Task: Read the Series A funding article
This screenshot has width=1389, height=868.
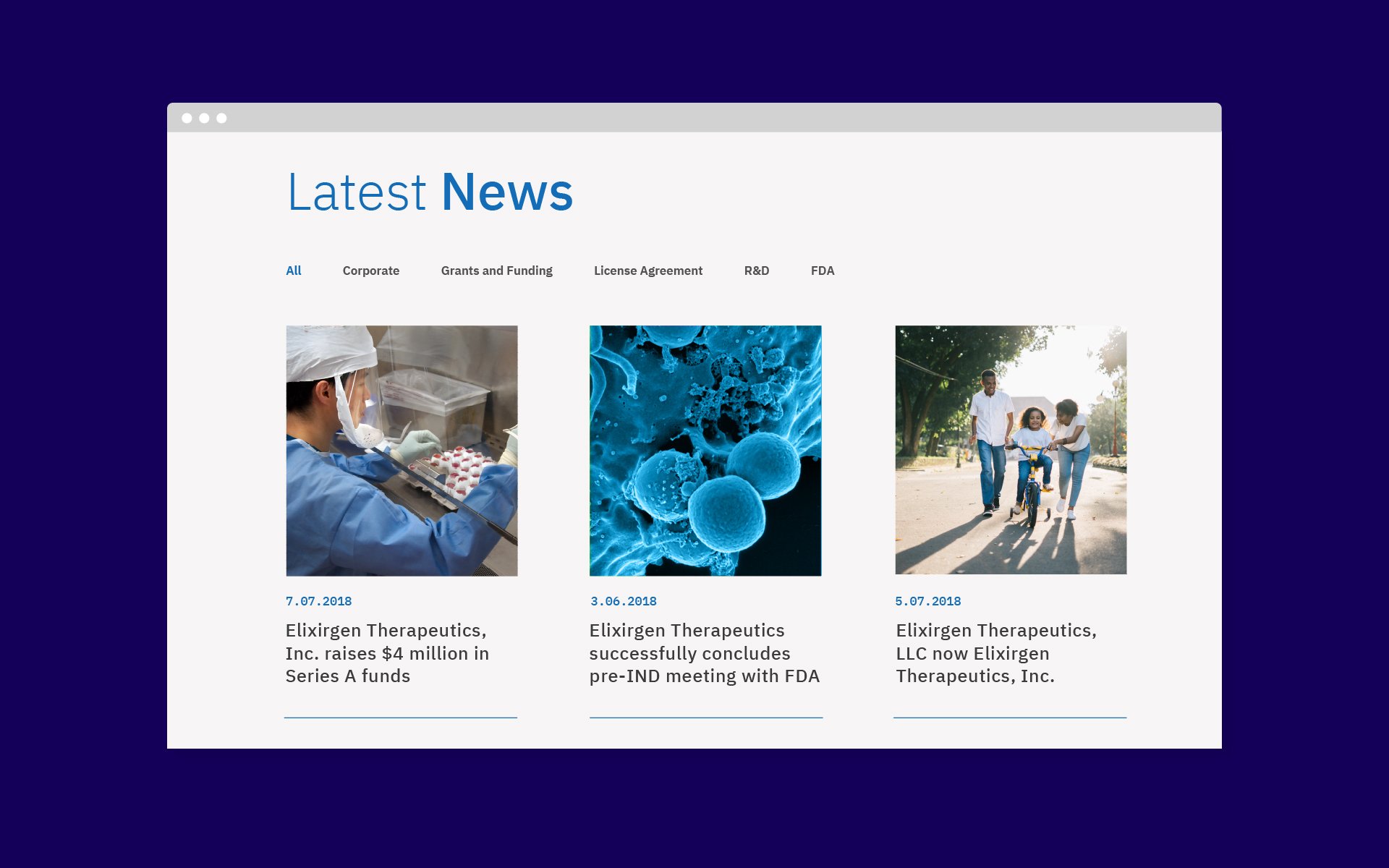Action: (x=387, y=653)
